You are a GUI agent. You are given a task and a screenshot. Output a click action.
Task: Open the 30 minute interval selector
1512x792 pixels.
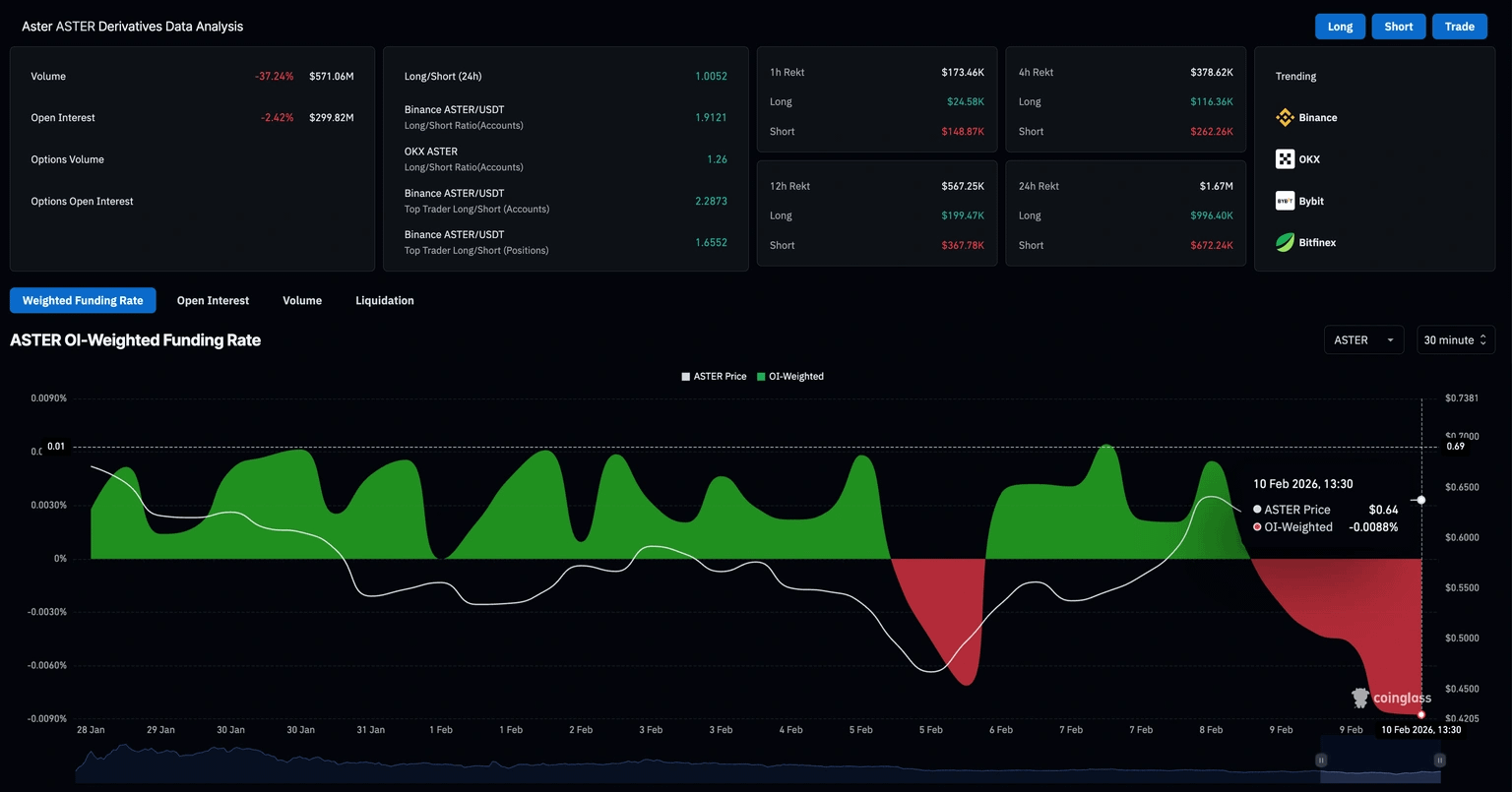coord(1455,340)
